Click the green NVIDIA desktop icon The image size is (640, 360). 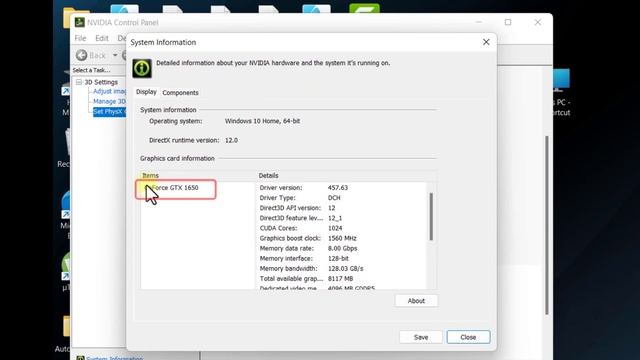coord(364,8)
